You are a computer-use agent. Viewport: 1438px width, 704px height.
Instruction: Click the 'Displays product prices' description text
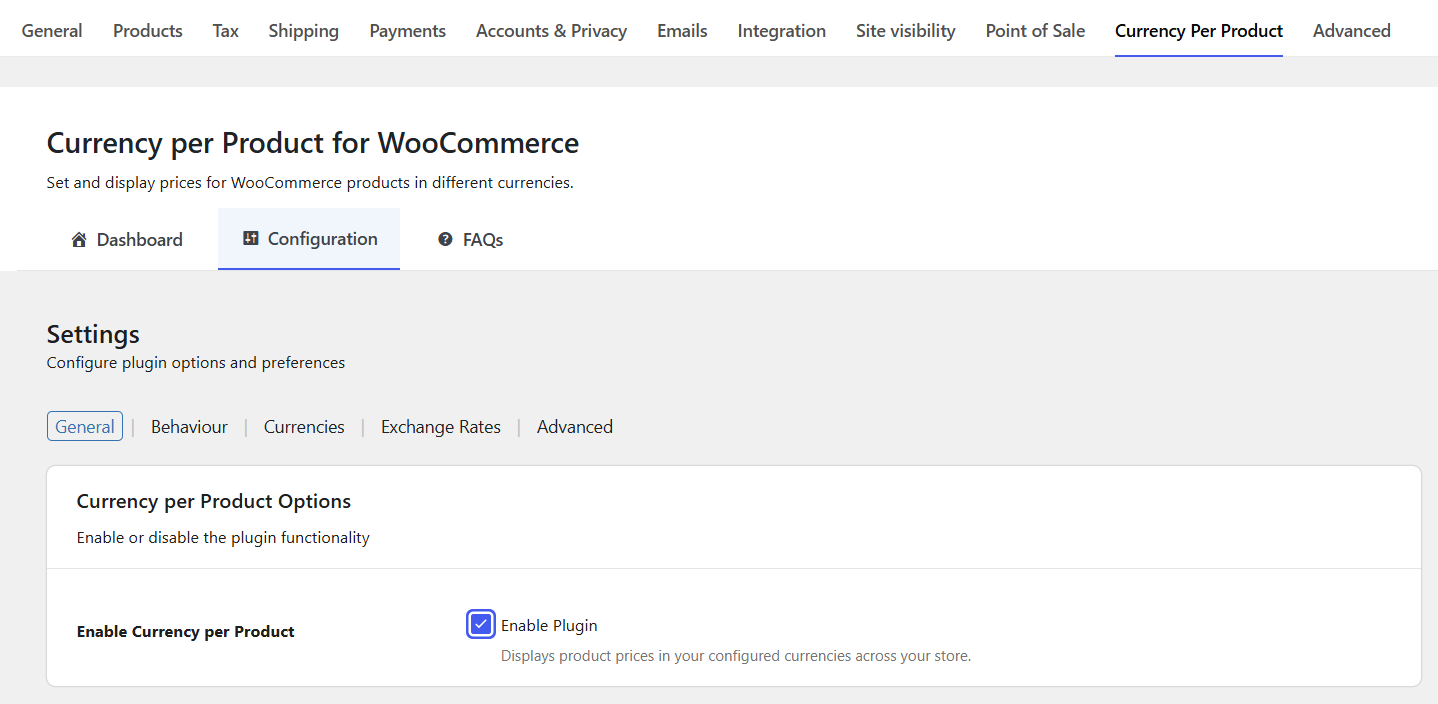pyautogui.click(x=736, y=657)
